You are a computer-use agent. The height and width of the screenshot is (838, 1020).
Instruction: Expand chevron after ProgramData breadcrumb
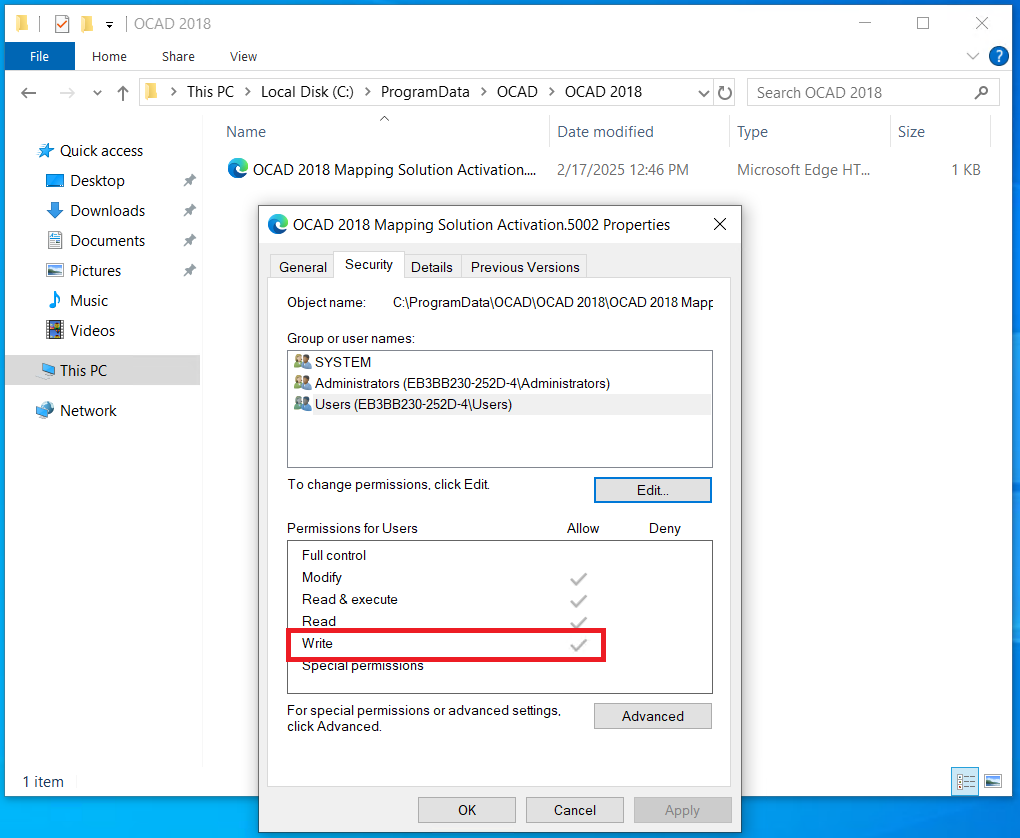483,92
